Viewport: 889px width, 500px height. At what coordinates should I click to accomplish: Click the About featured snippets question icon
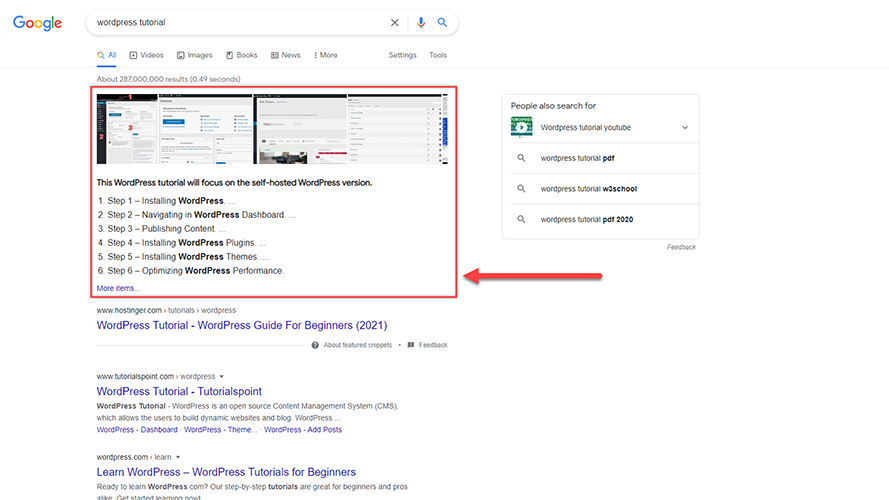point(315,345)
